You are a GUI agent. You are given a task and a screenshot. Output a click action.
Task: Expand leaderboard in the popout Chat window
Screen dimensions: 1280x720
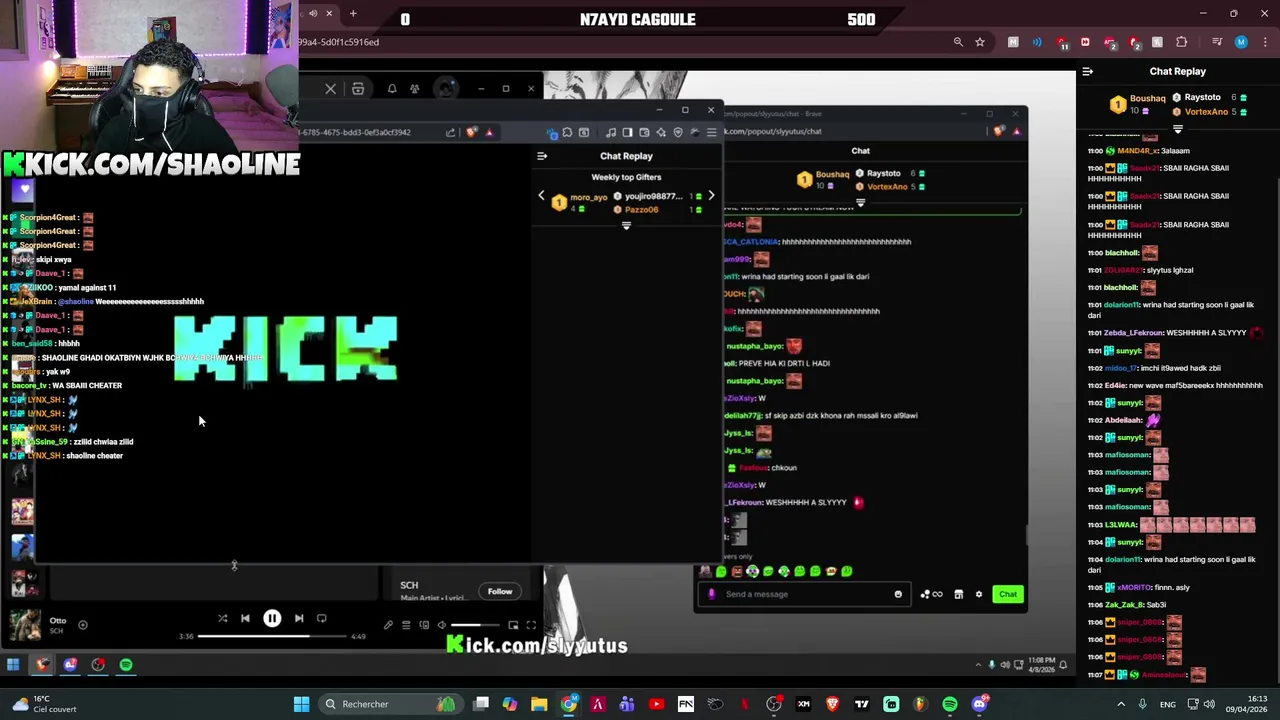click(x=860, y=203)
